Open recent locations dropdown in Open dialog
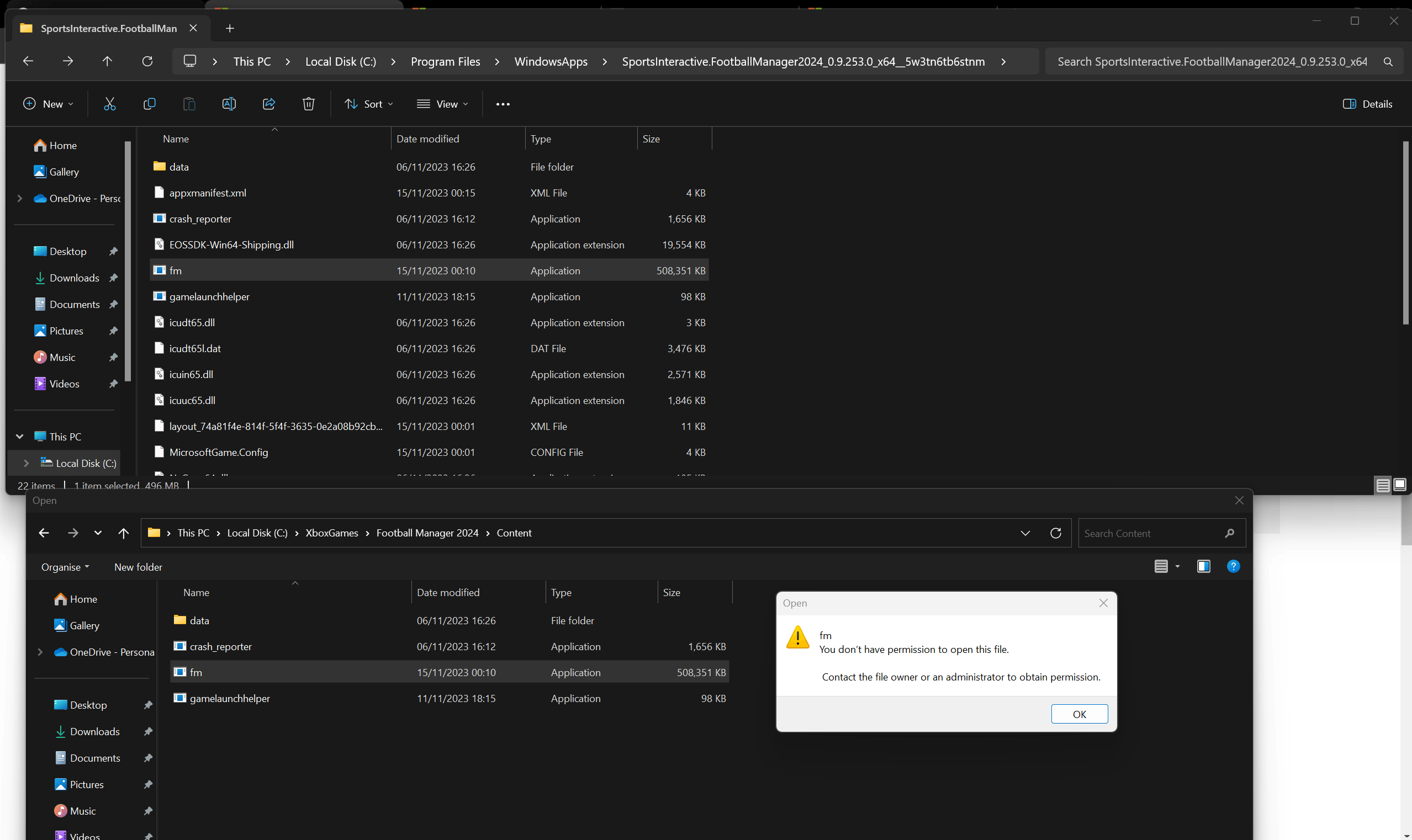The height and width of the screenshot is (840, 1412). pos(98,533)
